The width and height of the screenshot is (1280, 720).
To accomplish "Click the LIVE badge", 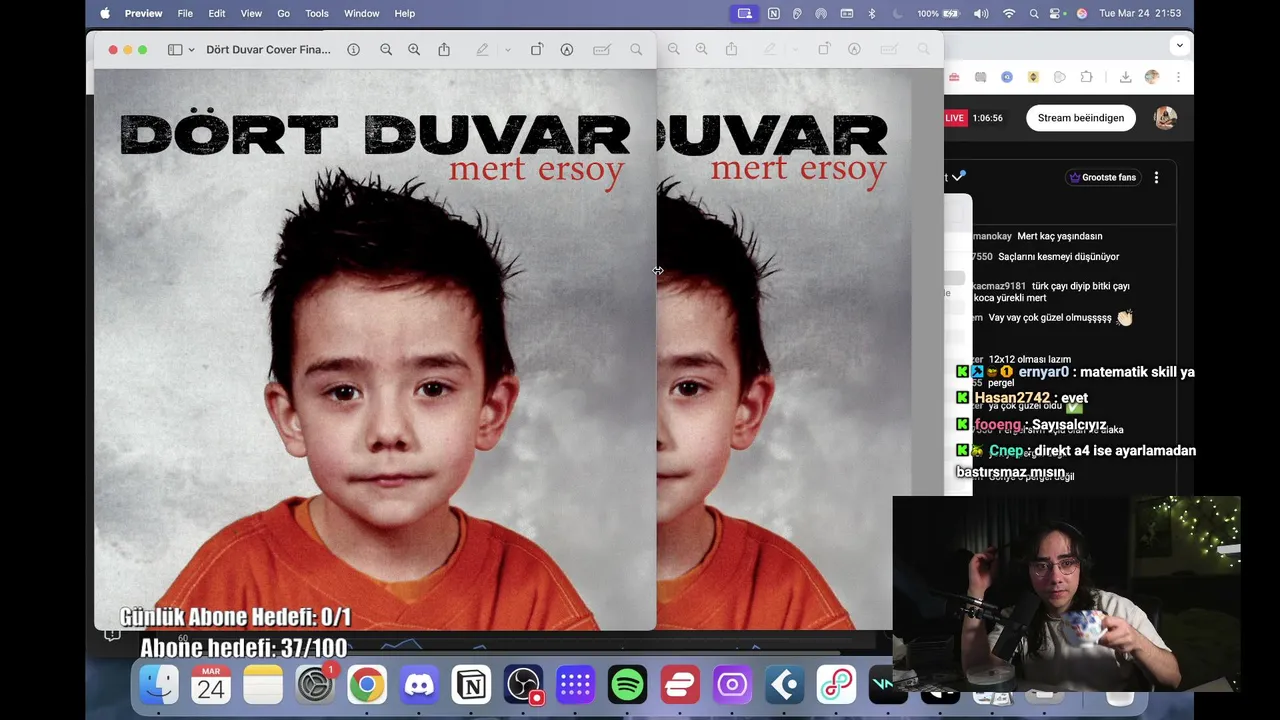I will coord(955,118).
